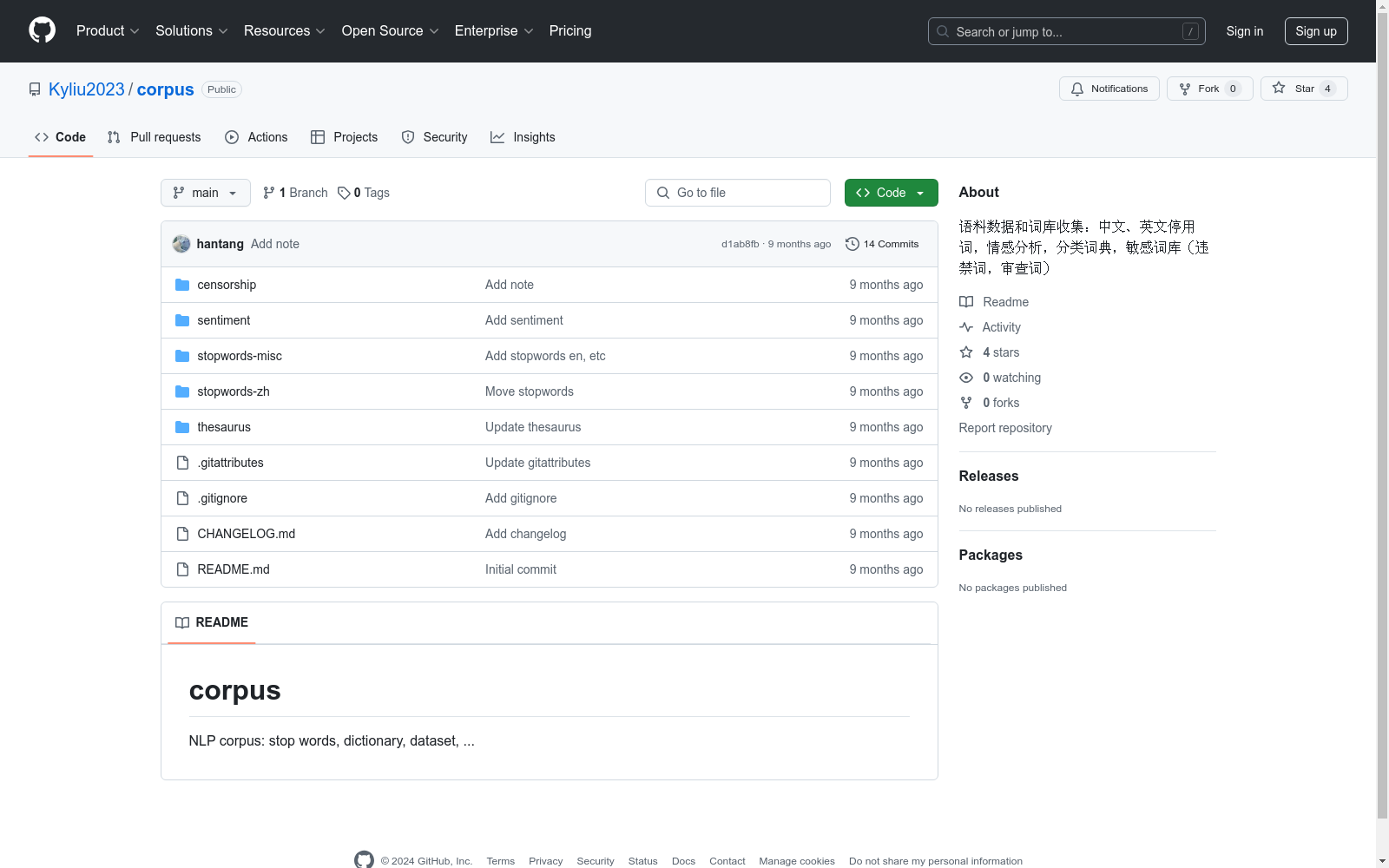This screenshot has height=868, width=1389.
Task: Click the censorship folder icon
Action: pos(182,285)
